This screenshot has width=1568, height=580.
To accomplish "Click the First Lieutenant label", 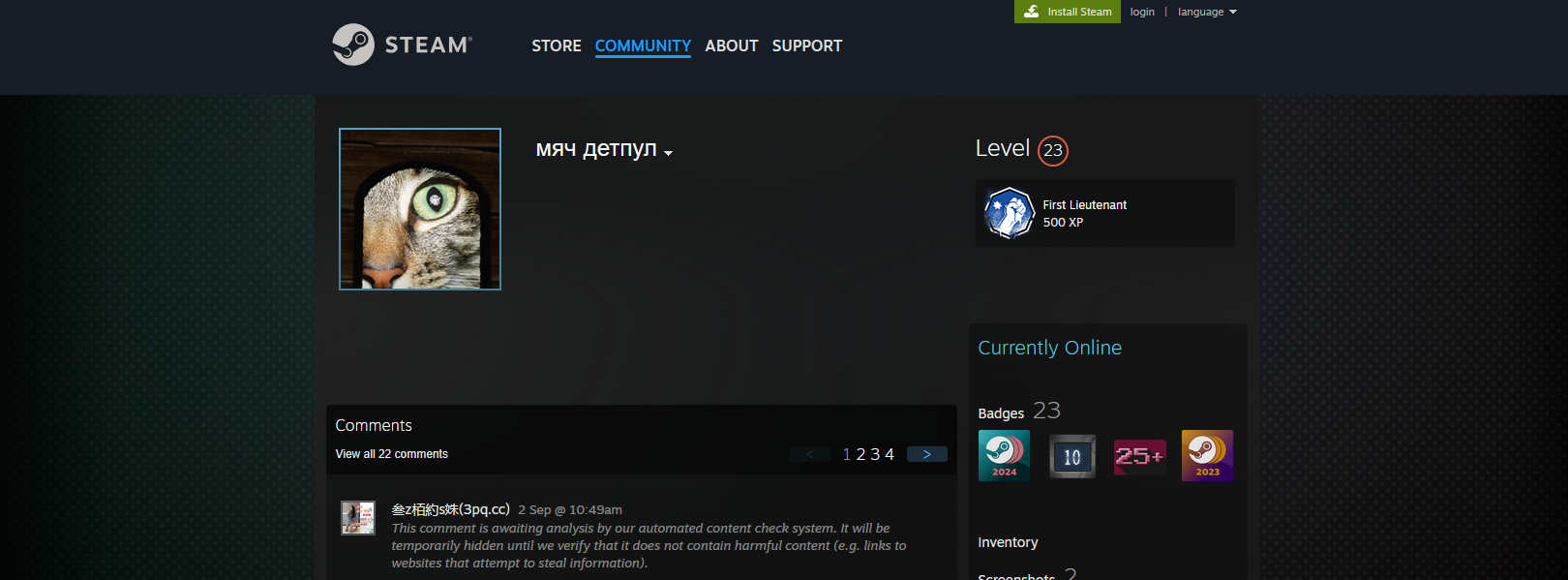I will (x=1085, y=205).
